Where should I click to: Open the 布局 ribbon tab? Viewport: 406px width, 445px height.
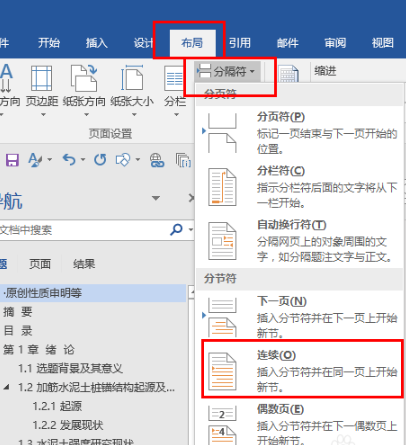tap(192, 43)
